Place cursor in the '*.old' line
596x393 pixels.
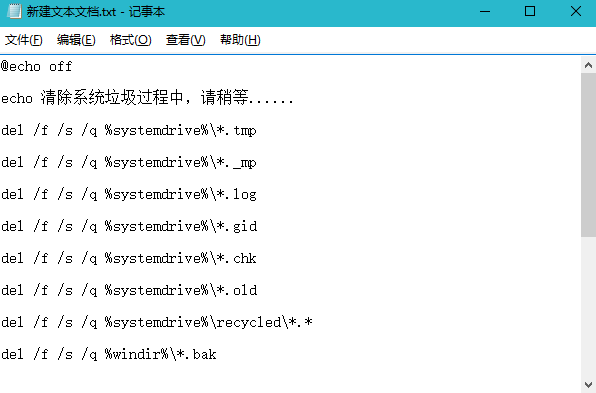point(129,290)
